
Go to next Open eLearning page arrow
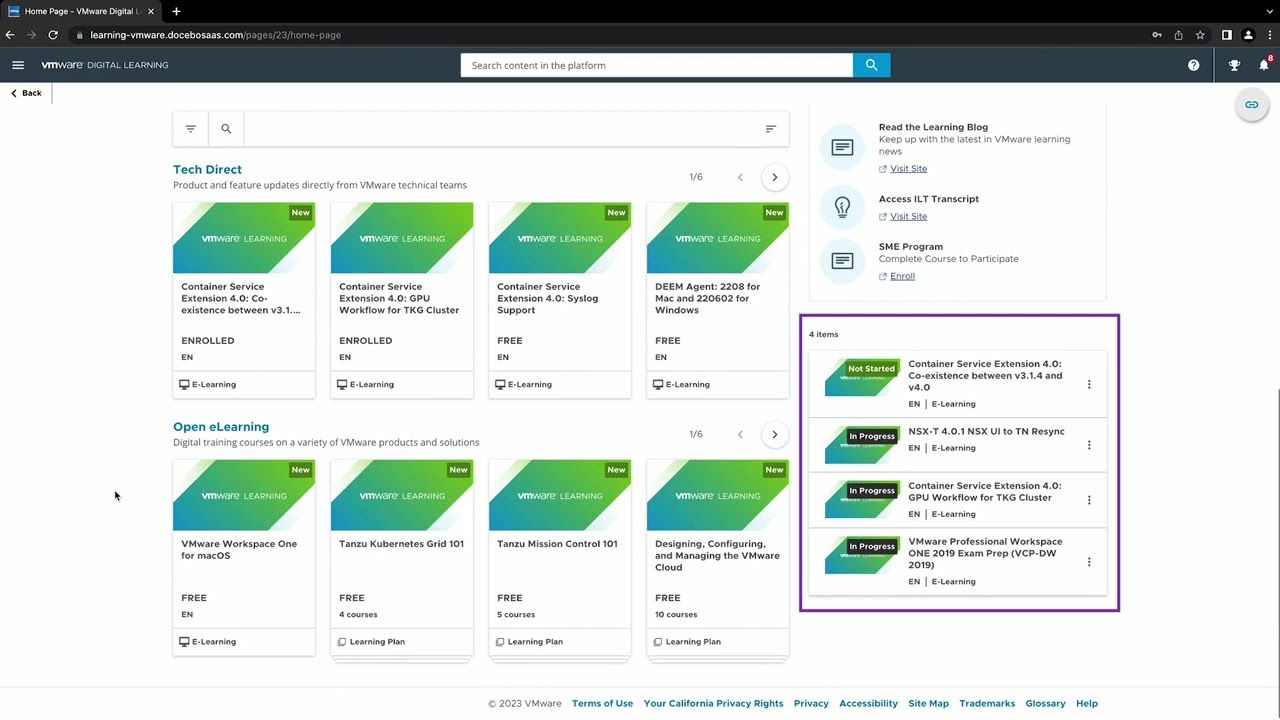(x=774, y=434)
